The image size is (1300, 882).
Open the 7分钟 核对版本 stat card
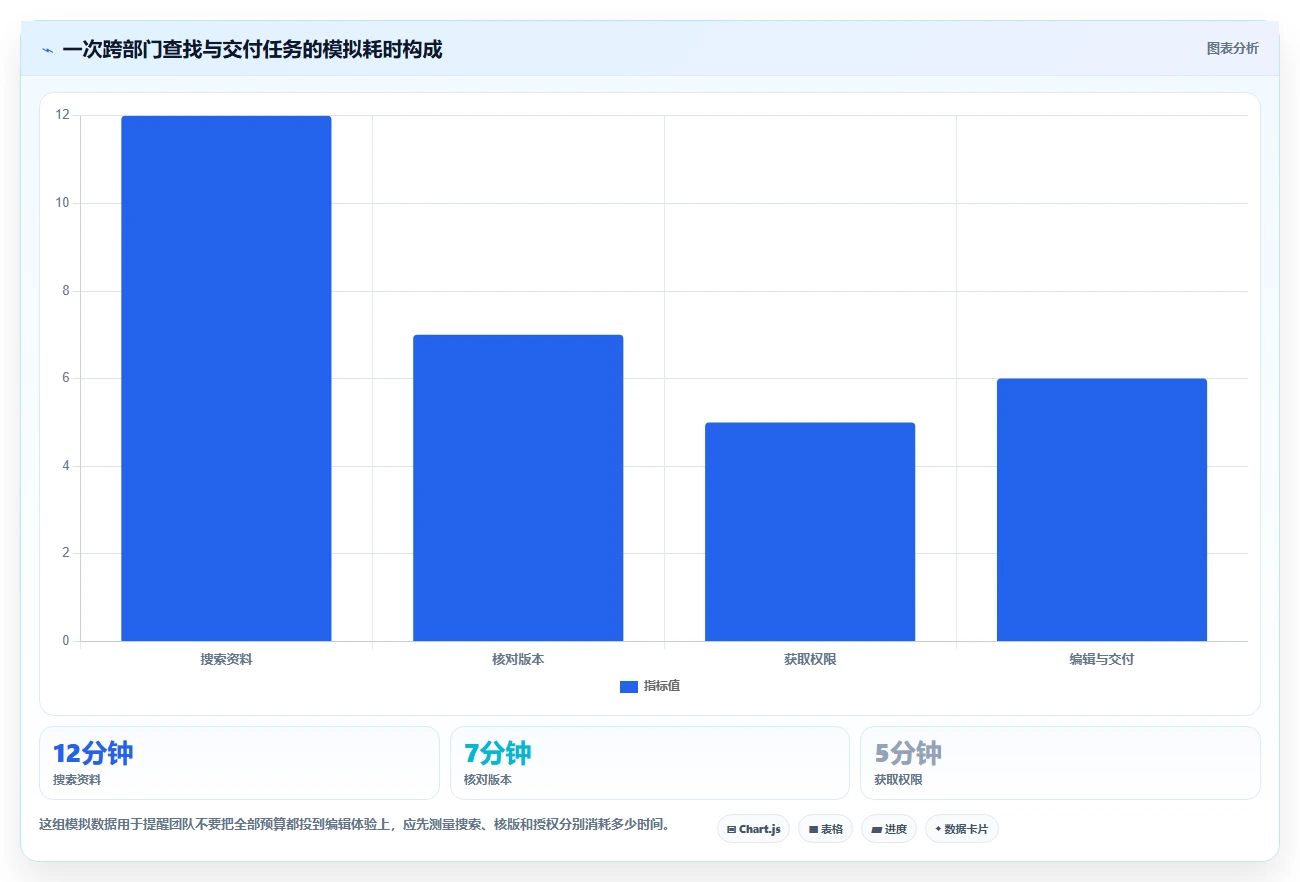[x=650, y=763]
